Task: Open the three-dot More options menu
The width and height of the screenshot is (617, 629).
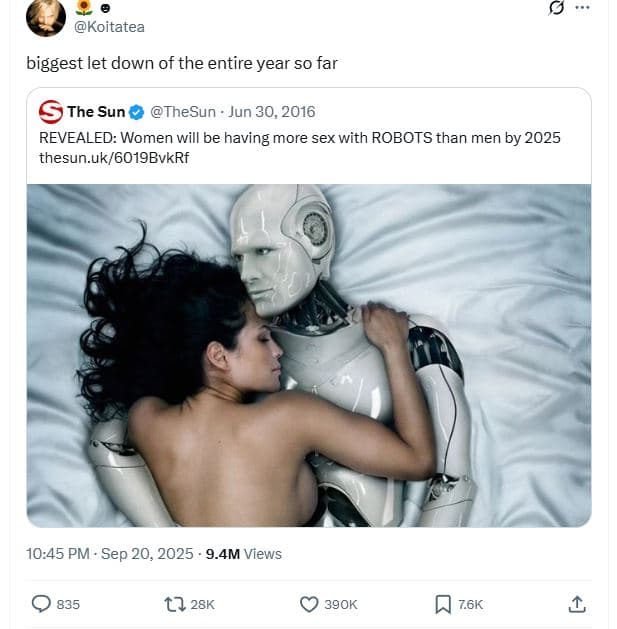Action: tap(583, 7)
